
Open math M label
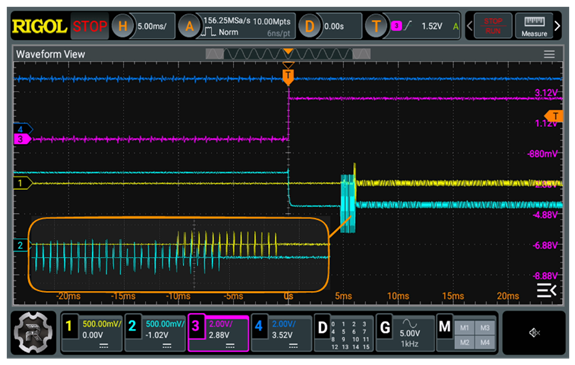coord(444,327)
